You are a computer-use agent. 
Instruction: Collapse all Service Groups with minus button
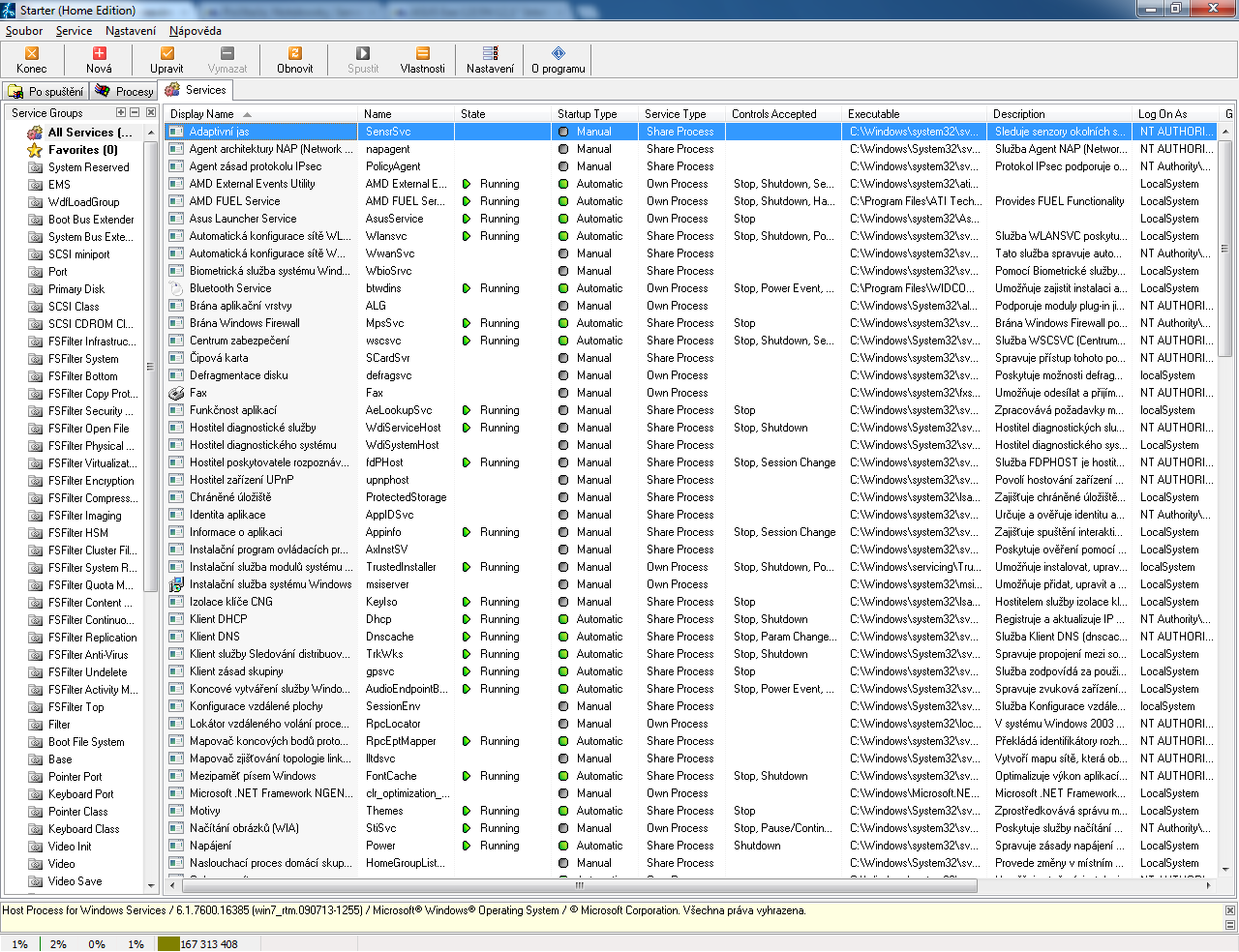(136, 113)
